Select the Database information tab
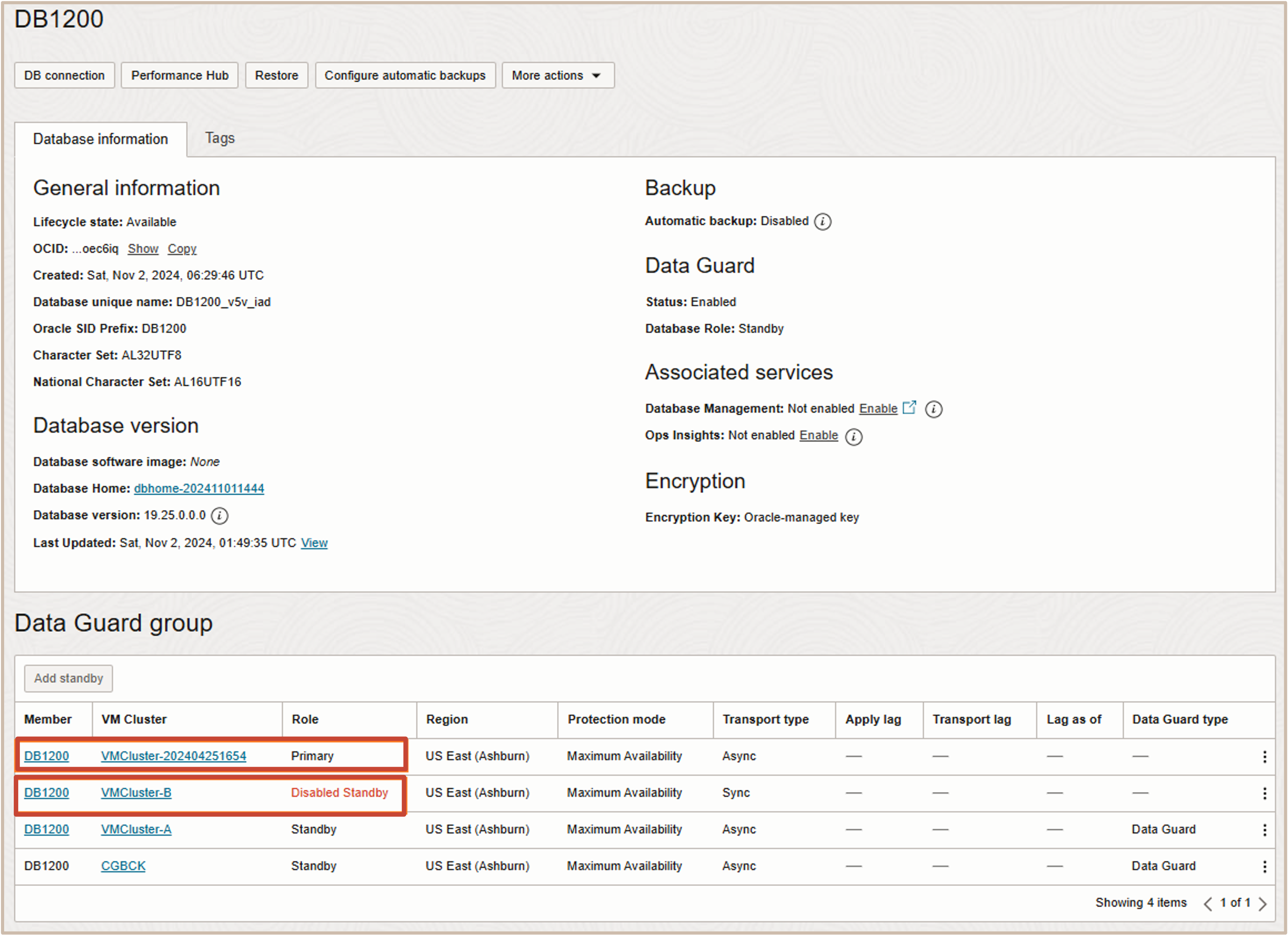This screenshot has height=935, width=1288. click(x=101, y=139)
